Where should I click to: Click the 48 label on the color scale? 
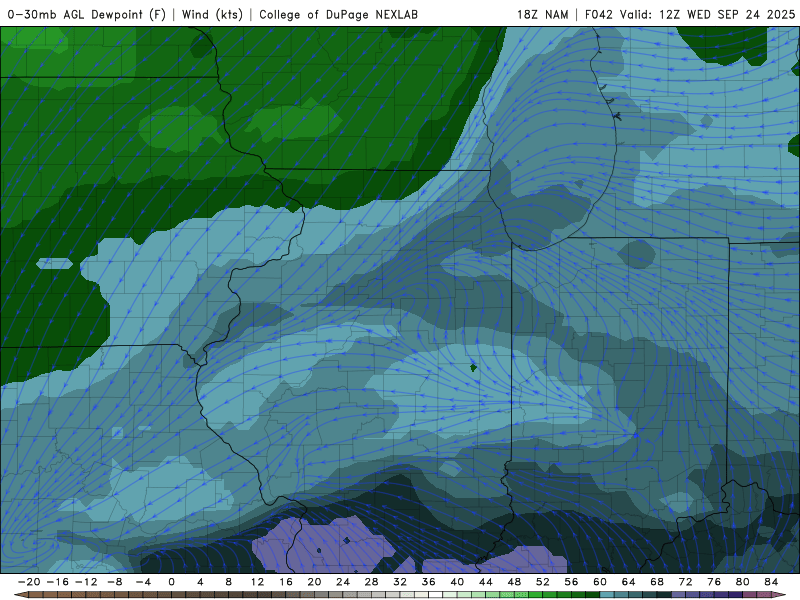[514, 582]
